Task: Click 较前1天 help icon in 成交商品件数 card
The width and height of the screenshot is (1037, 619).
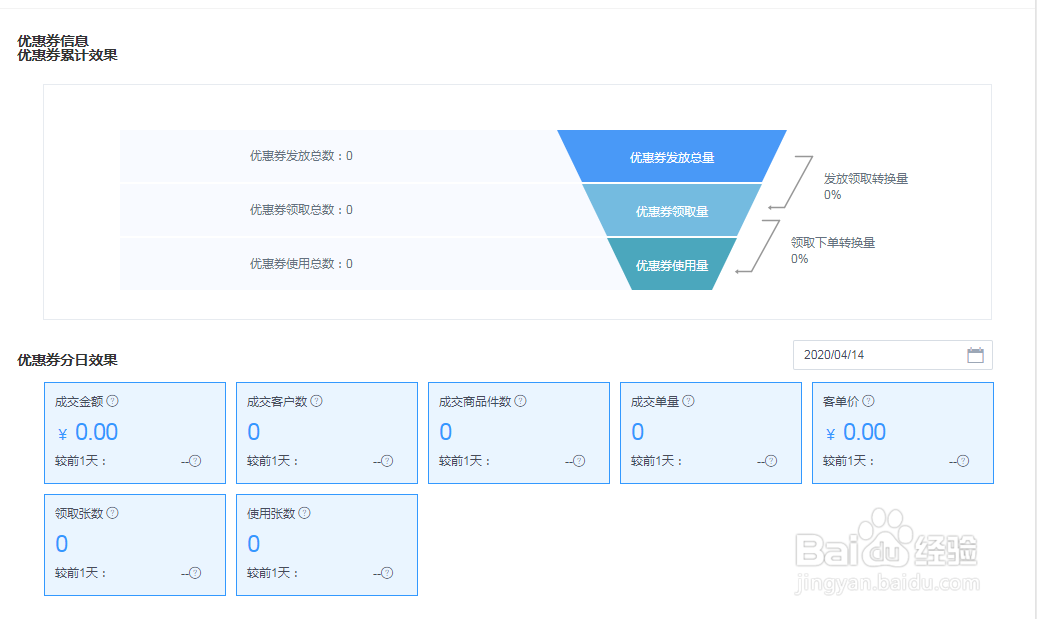Action: tap(579, 461)
